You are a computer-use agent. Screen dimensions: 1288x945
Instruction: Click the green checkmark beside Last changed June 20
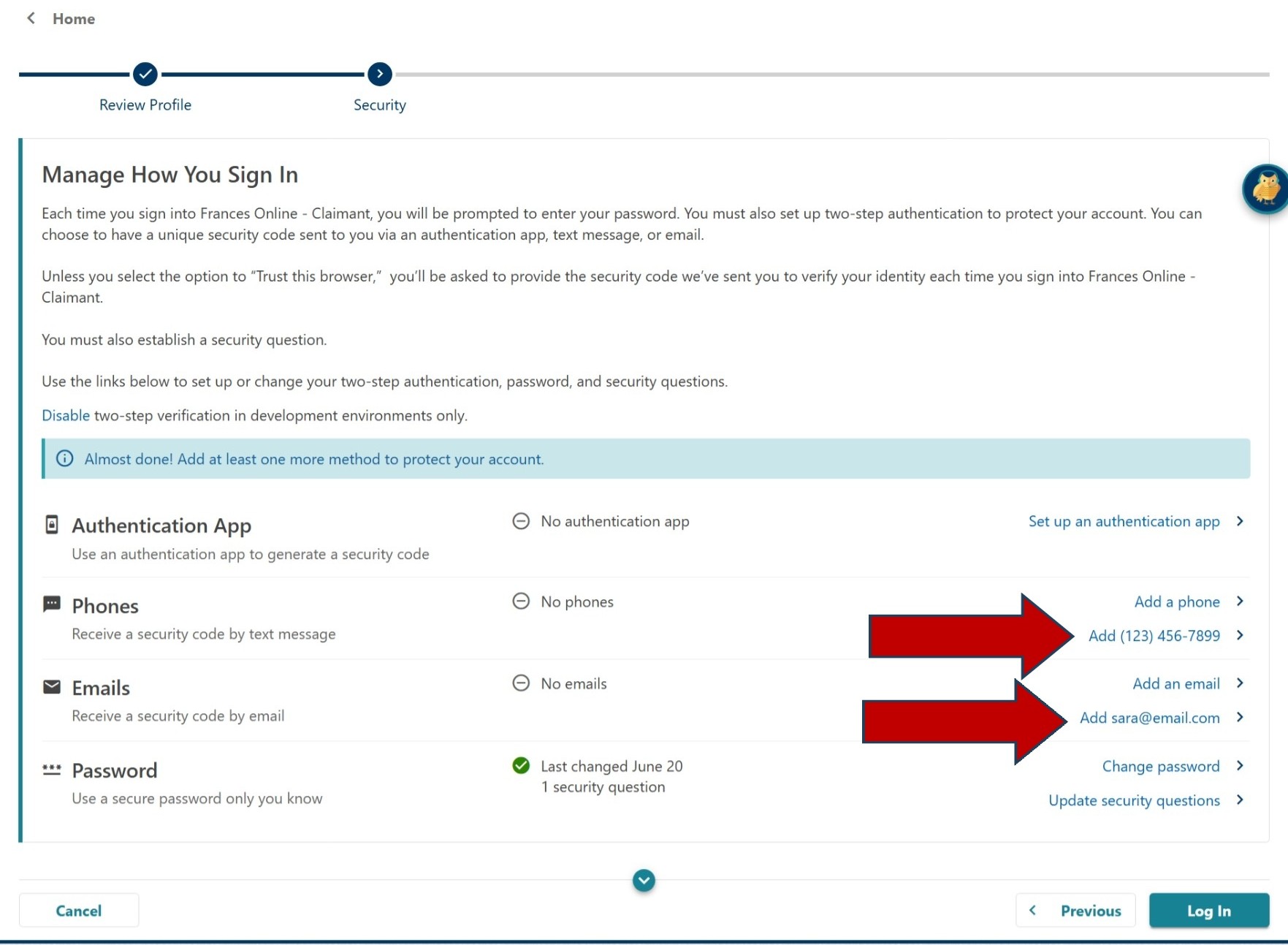pyautogui.click(x=520, y=766)
